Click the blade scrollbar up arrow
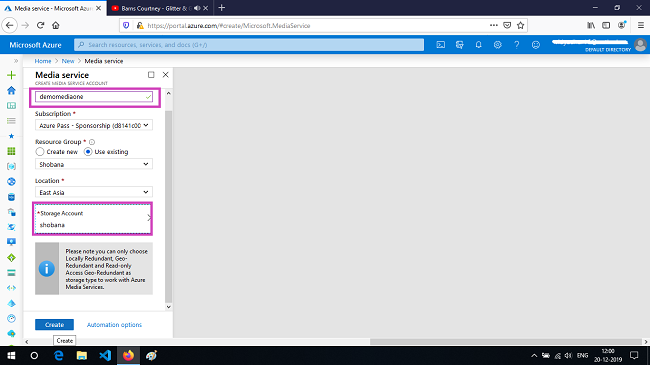This screenshot has height=365, width=650. (x=168, y=93)
